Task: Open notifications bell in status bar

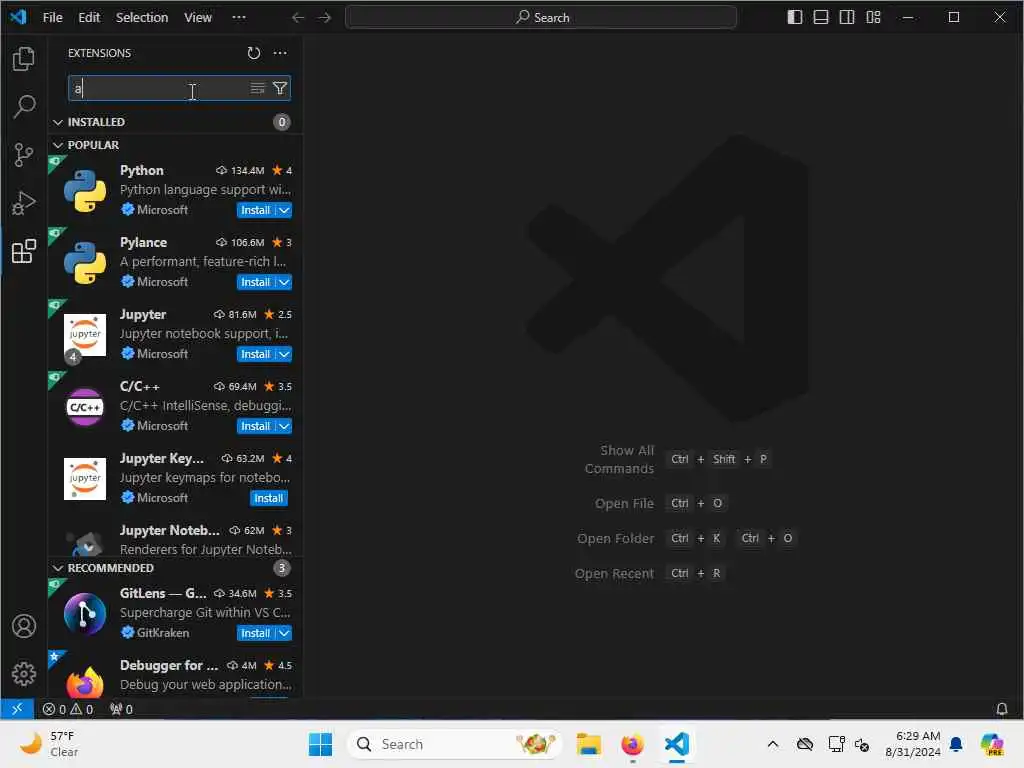Action: coord(1001,709)
